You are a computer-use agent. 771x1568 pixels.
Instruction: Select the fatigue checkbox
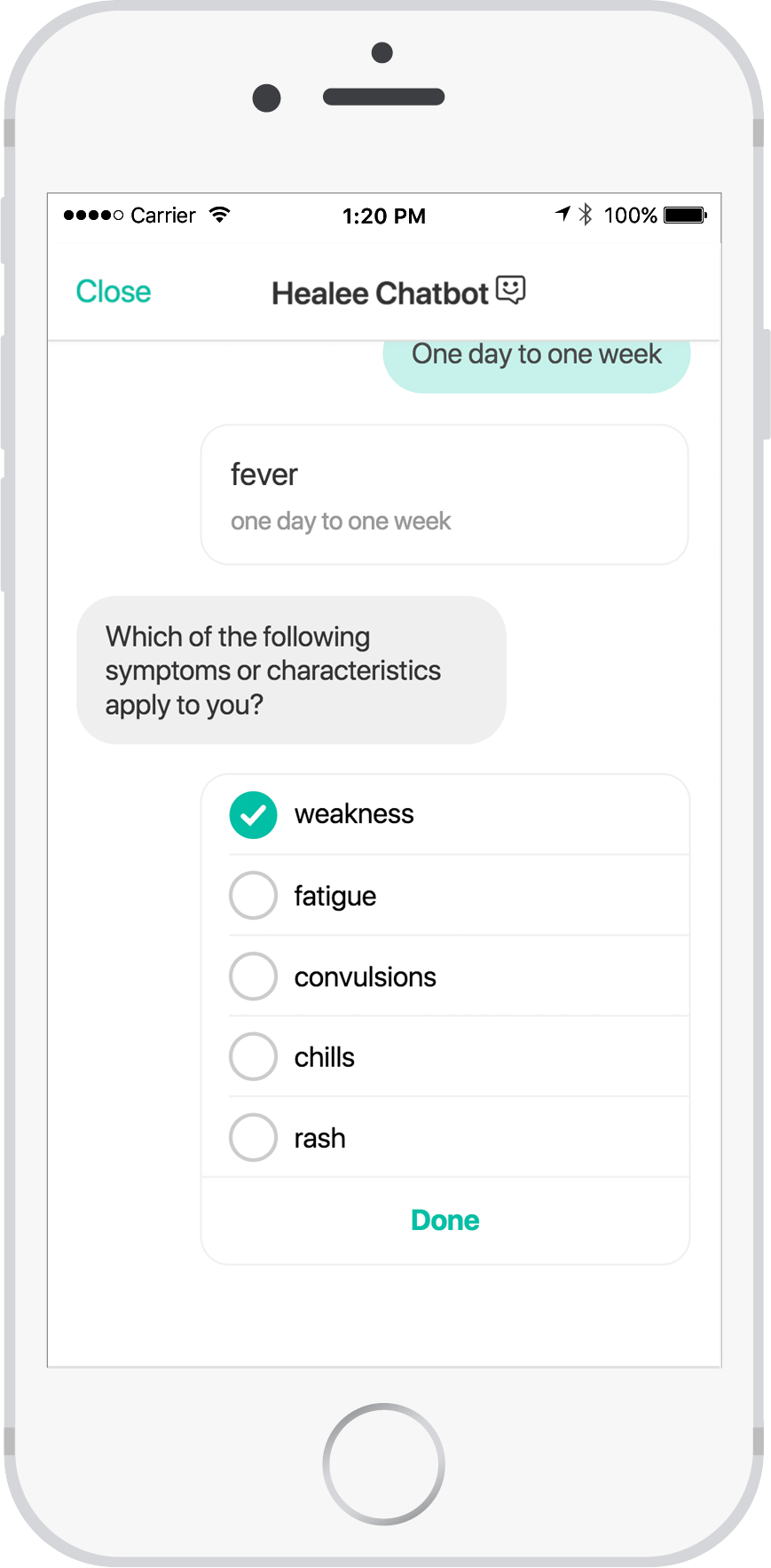(x=254, y=896)
